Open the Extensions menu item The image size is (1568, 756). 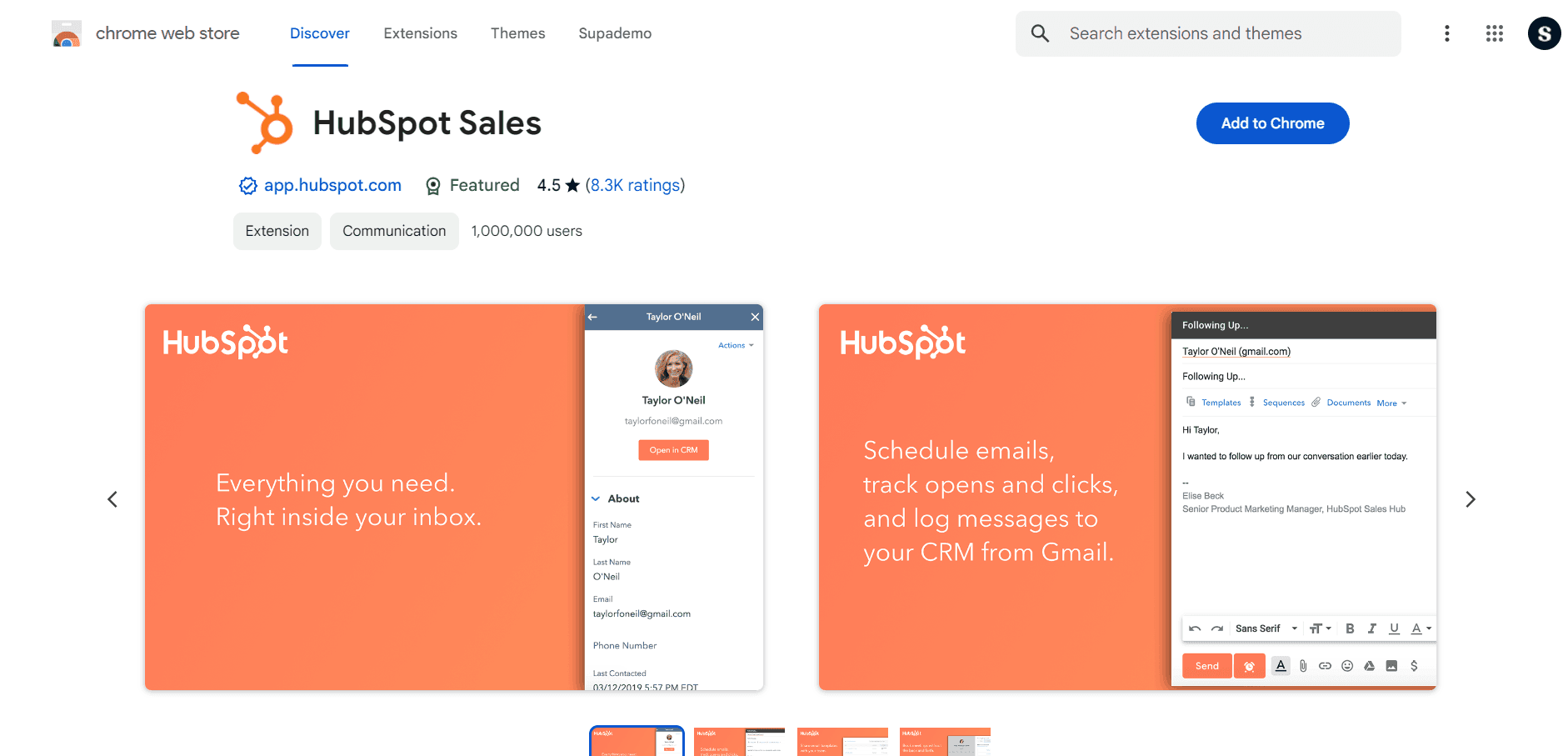pyautogui.click(x=420, y=33)
